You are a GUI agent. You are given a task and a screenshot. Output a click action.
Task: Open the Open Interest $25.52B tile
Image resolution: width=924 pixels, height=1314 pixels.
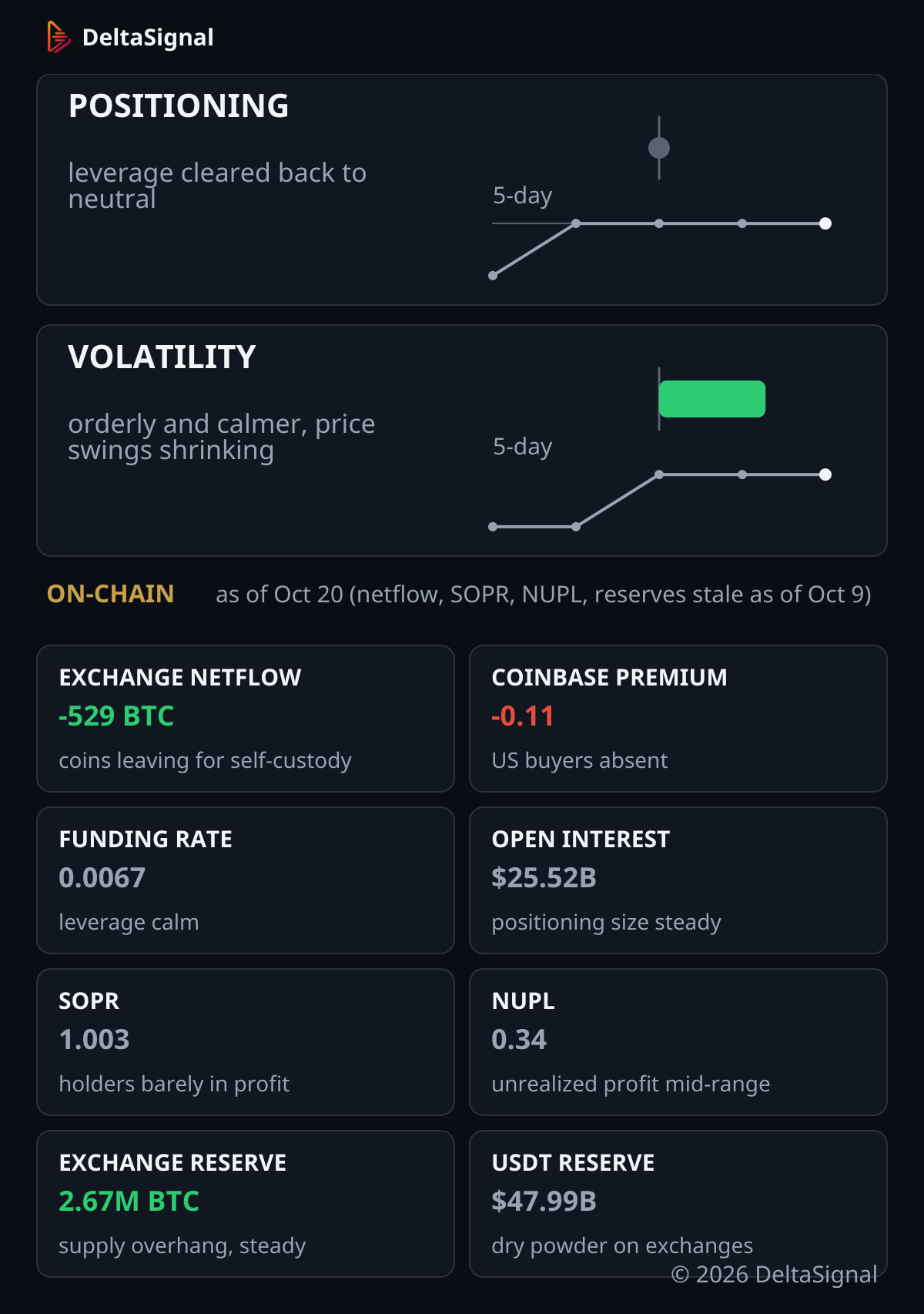(678, 880)
